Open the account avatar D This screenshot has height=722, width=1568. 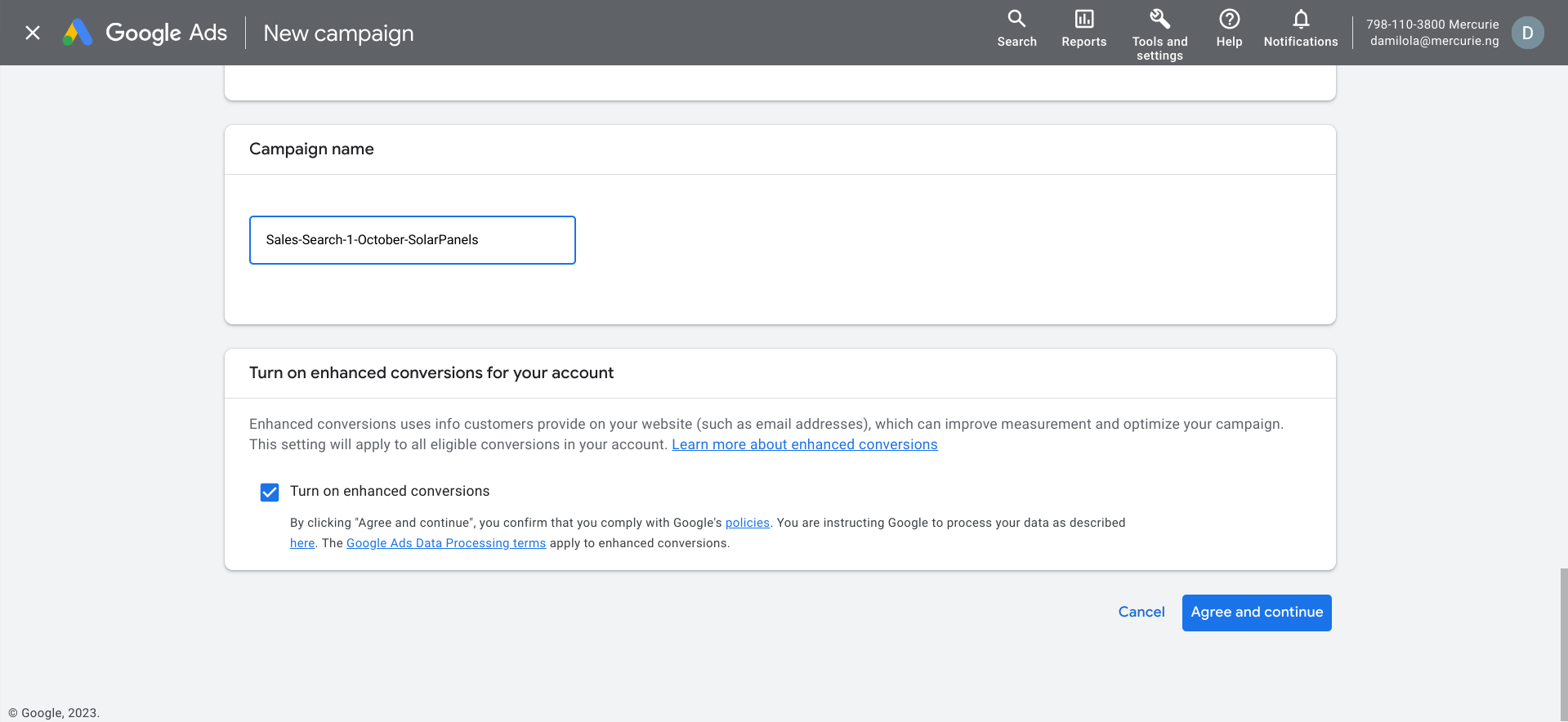1527,33
